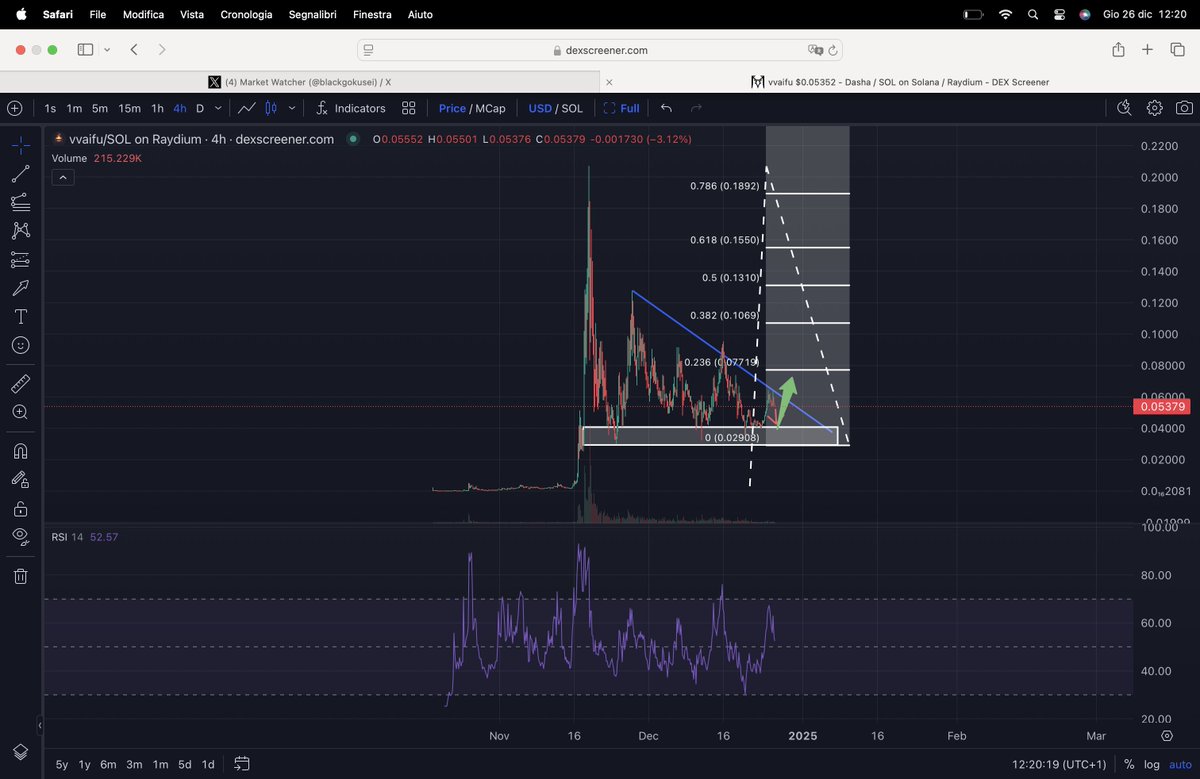Open the Fibonacci retracement tools
The image size is (1200, 779).
click(20, 202)
